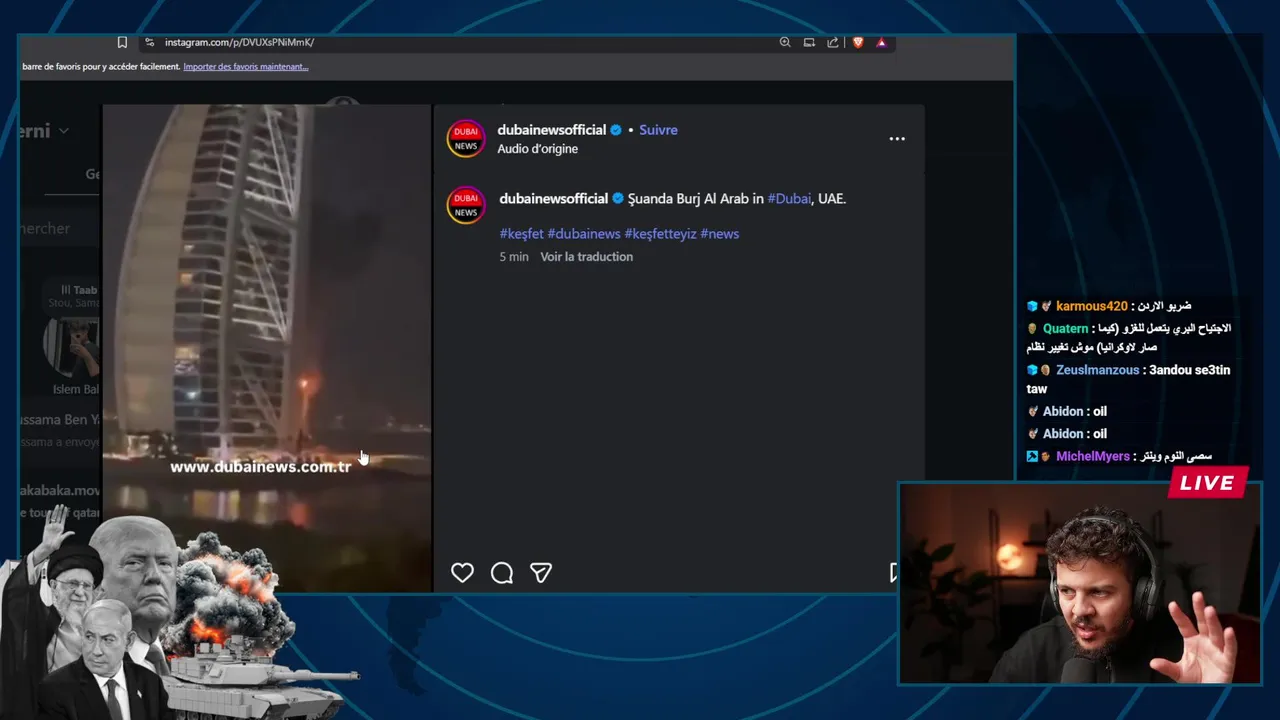
Task: Click the streamer webcam feed
Action: click(x=1080, y=584)
